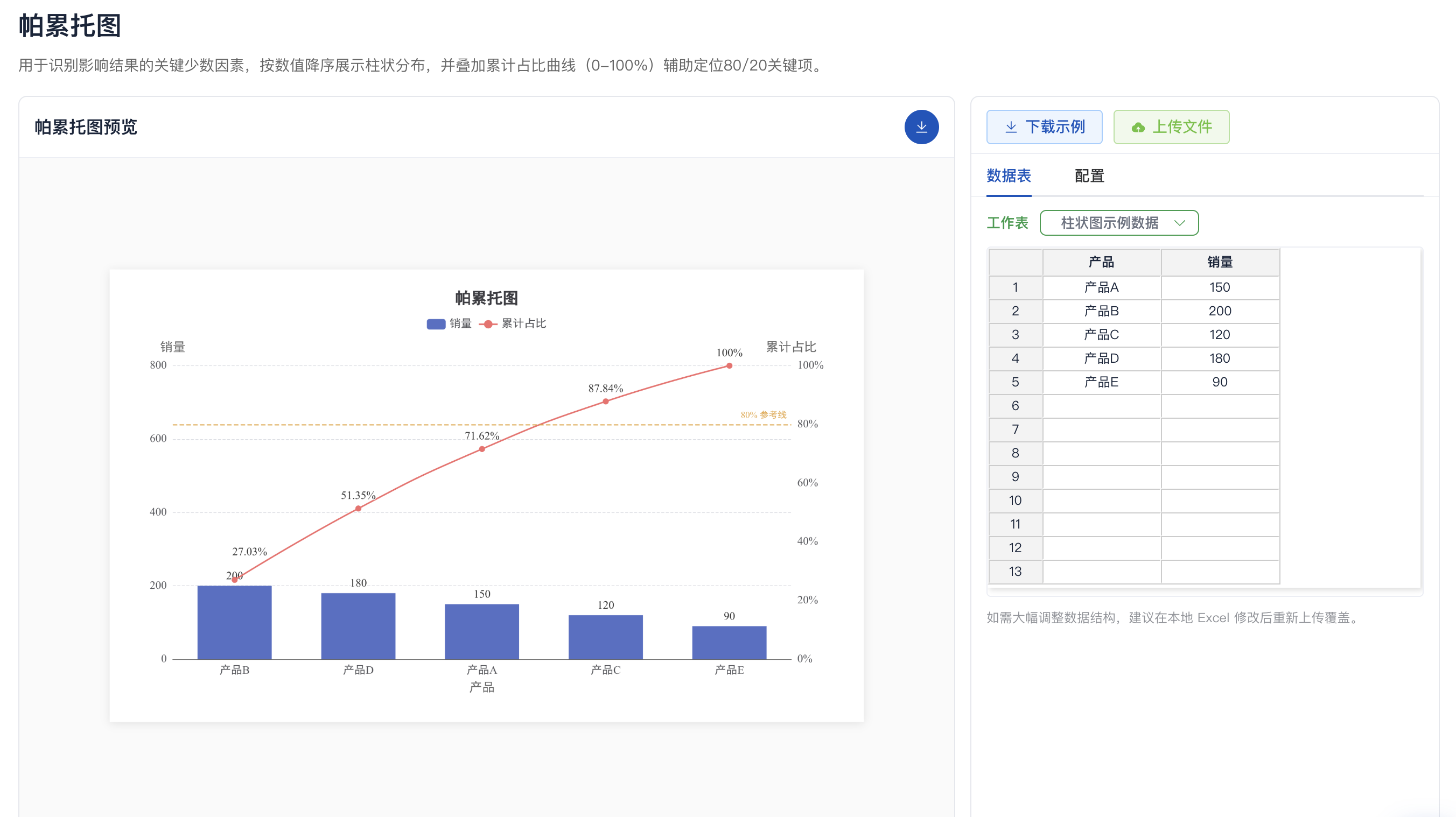Click the 87.84% point on cumulative line
1456x817 pixels.
tap(606, 401)
